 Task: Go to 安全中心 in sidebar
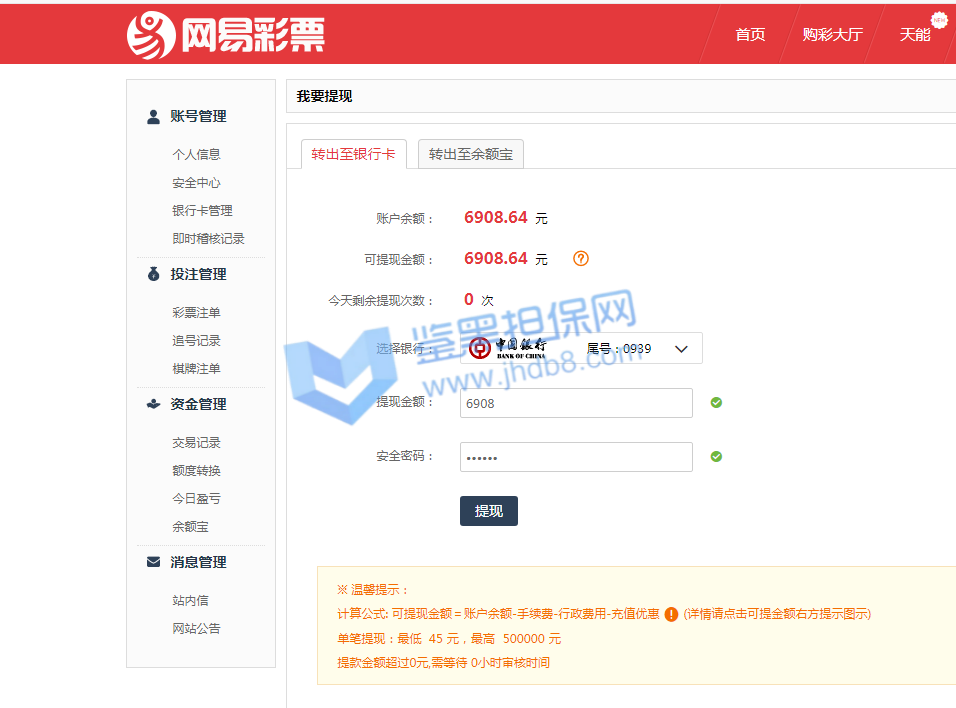click(x=196, y=183)
